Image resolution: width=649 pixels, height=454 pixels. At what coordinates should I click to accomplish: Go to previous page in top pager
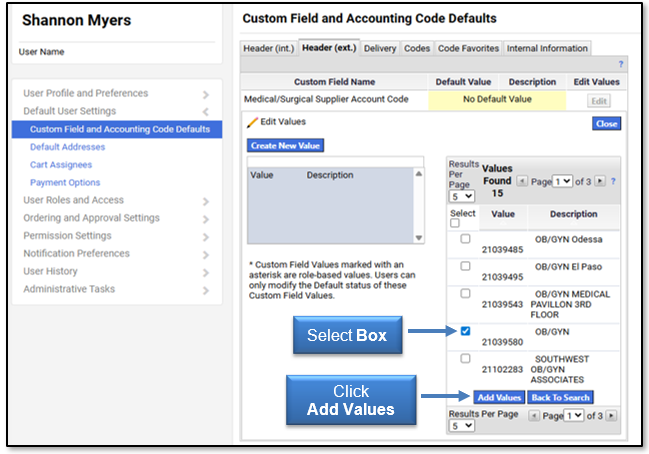click(522, 181)
